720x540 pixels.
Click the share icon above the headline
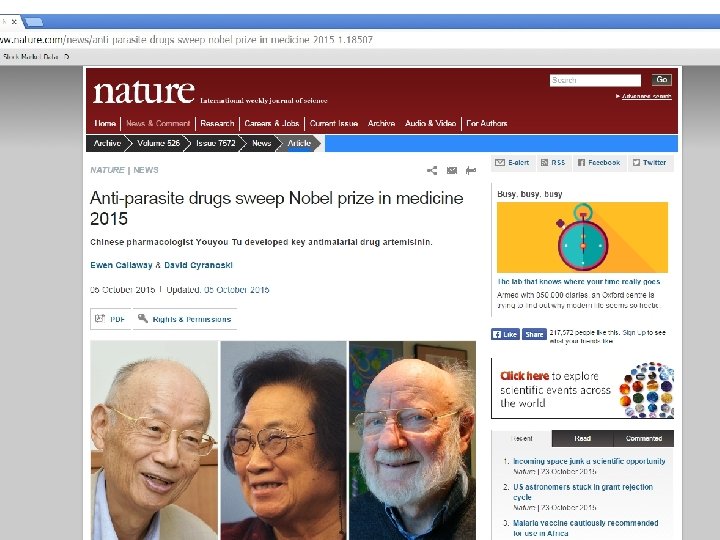pyautogui.click(x=432, y=170)
